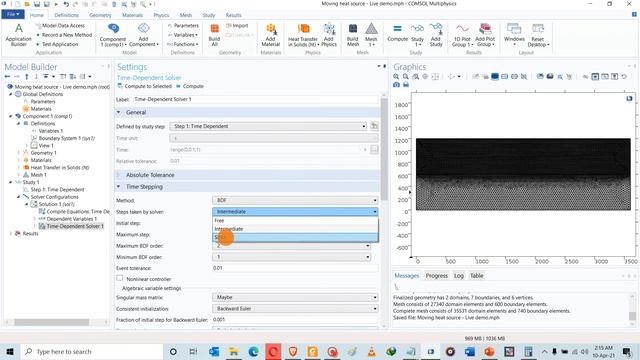Click the Component 1 ribbon icon
This screenshot has width=640, height=360.
pyautogui.click(x=113, y=34)
